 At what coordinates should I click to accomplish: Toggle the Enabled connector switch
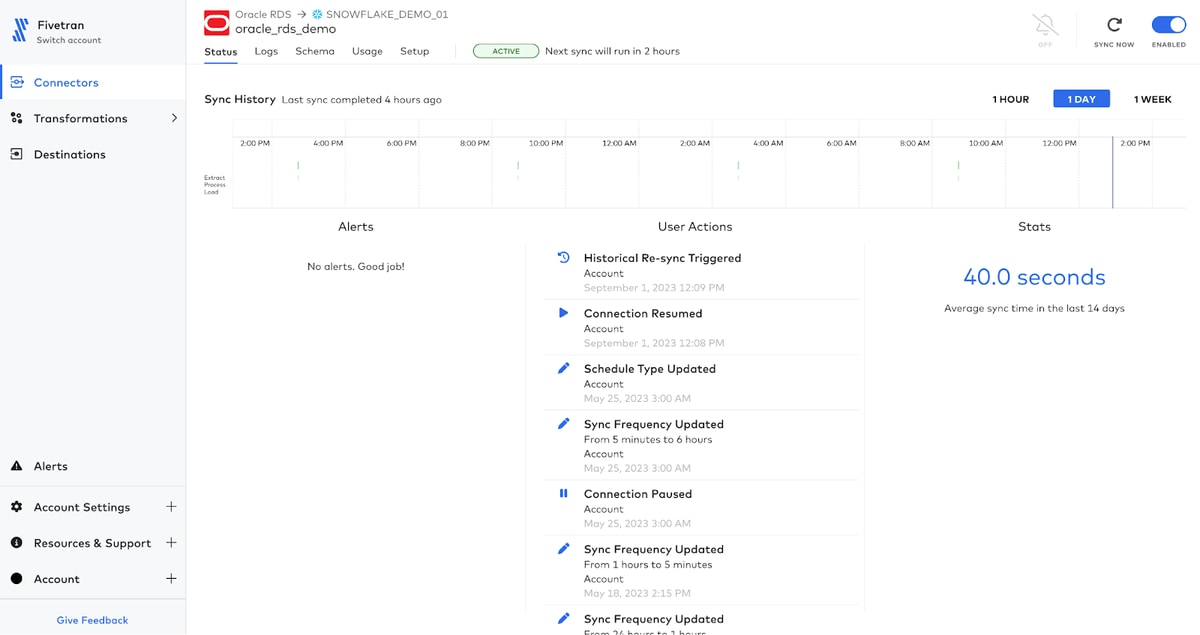[1168, 25]
